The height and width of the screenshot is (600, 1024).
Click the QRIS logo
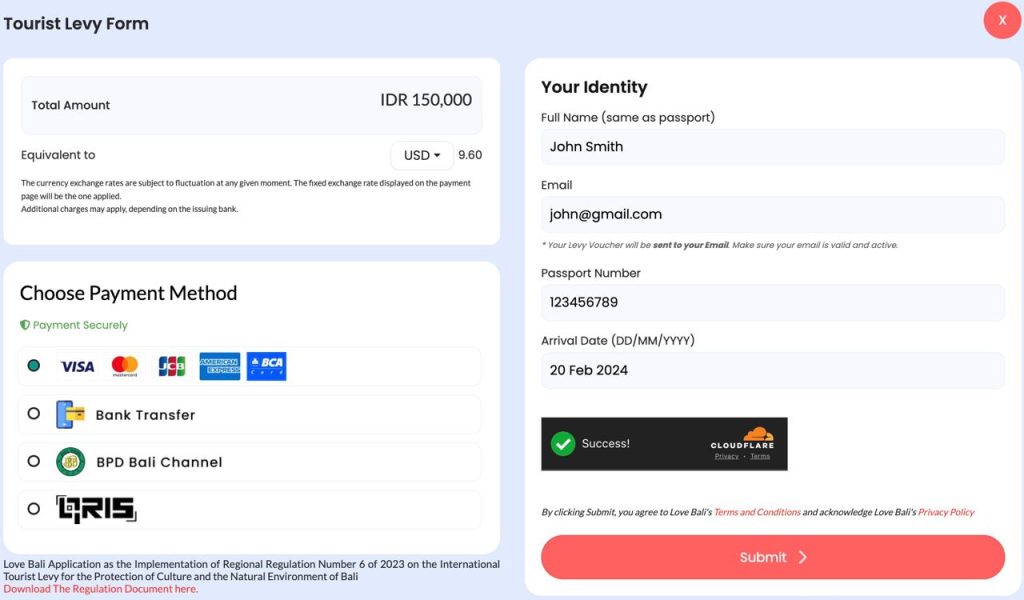[x=96, y=510]
